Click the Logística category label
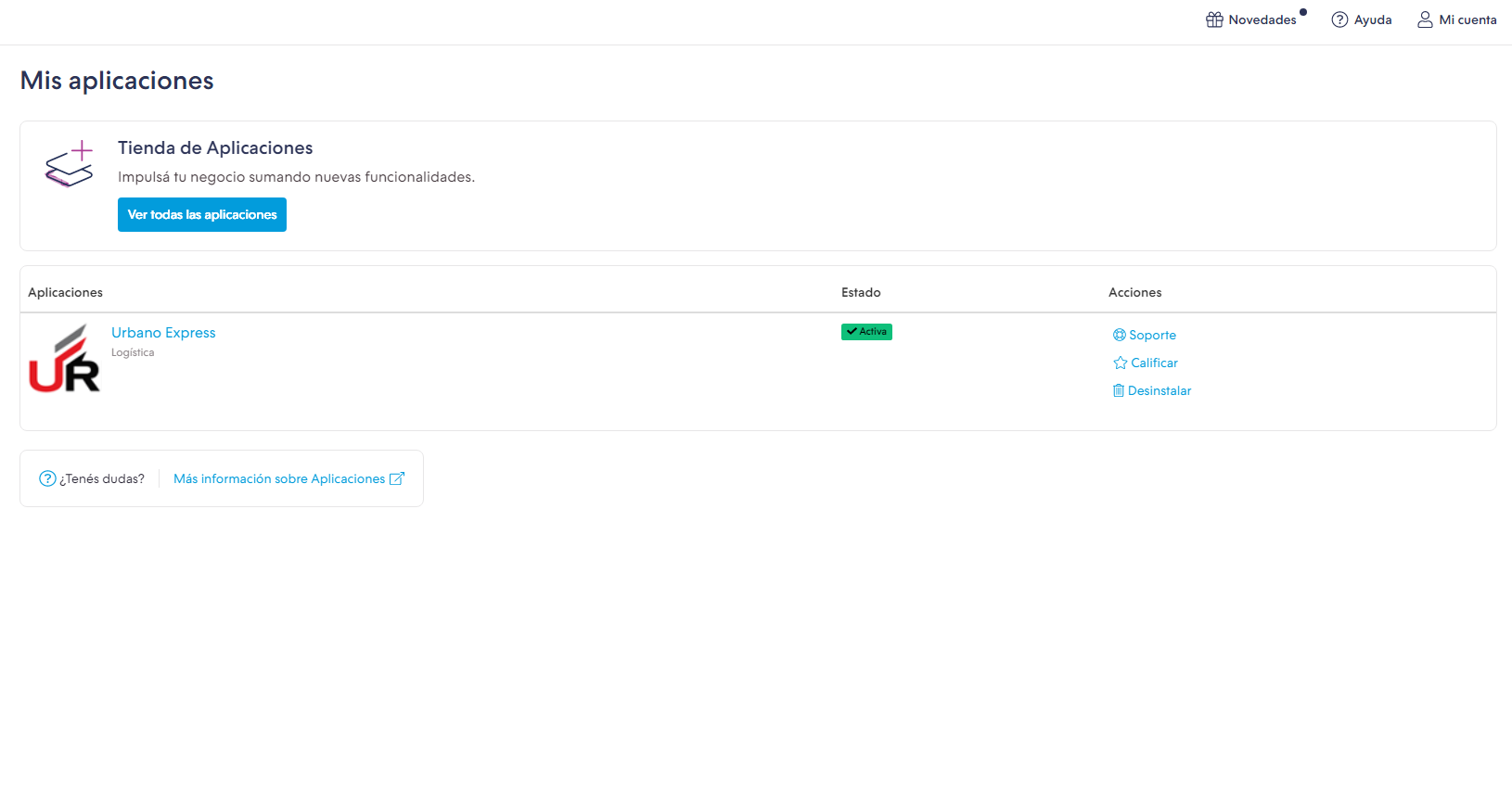The width and height of the screenshot is (1512, 802). pyautogui.click(x=133, y=352)
